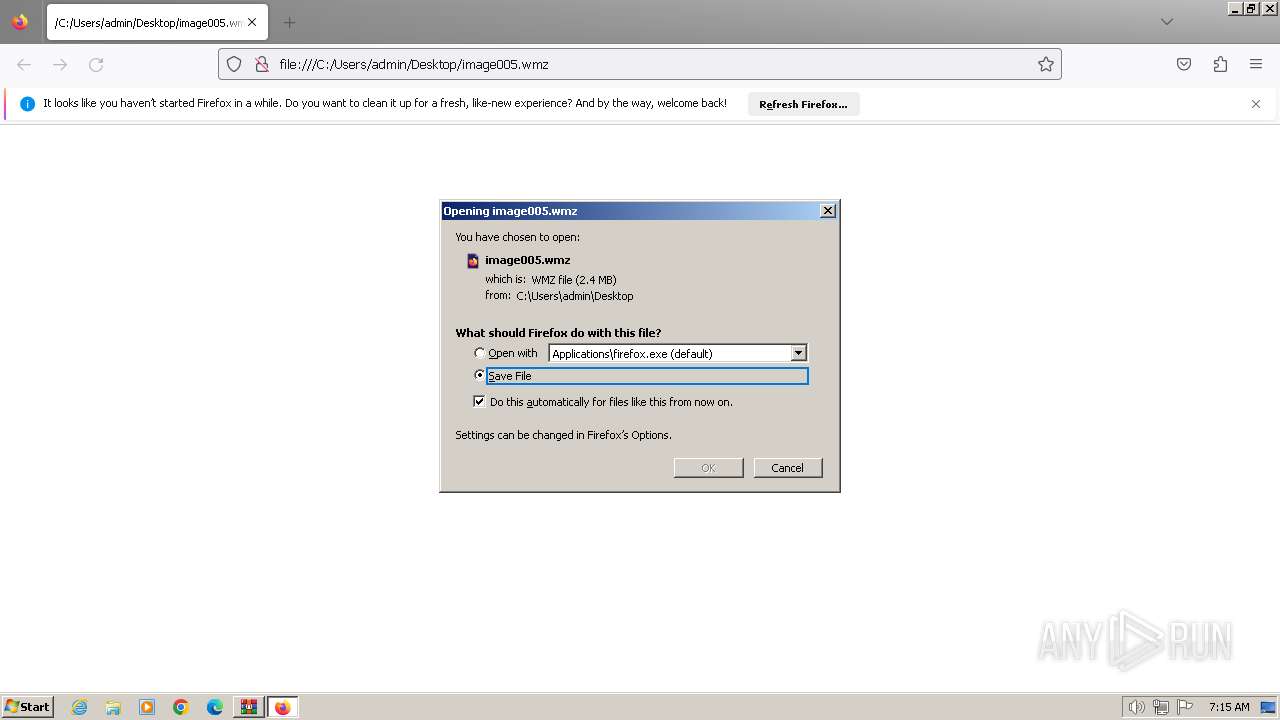Image resolution: width=1280 pixels, height=720 pixels.
Task: Open the Firefox application menu
Action: 1256,64
